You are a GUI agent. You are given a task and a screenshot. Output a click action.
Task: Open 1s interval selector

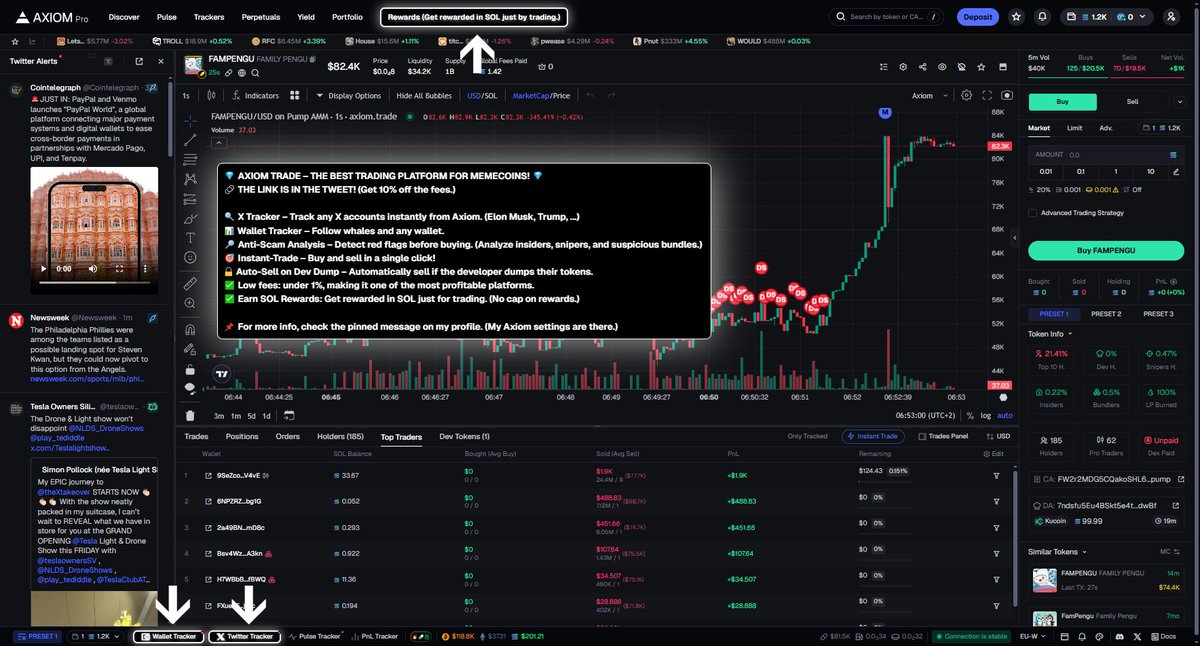[x=186, y=96]
